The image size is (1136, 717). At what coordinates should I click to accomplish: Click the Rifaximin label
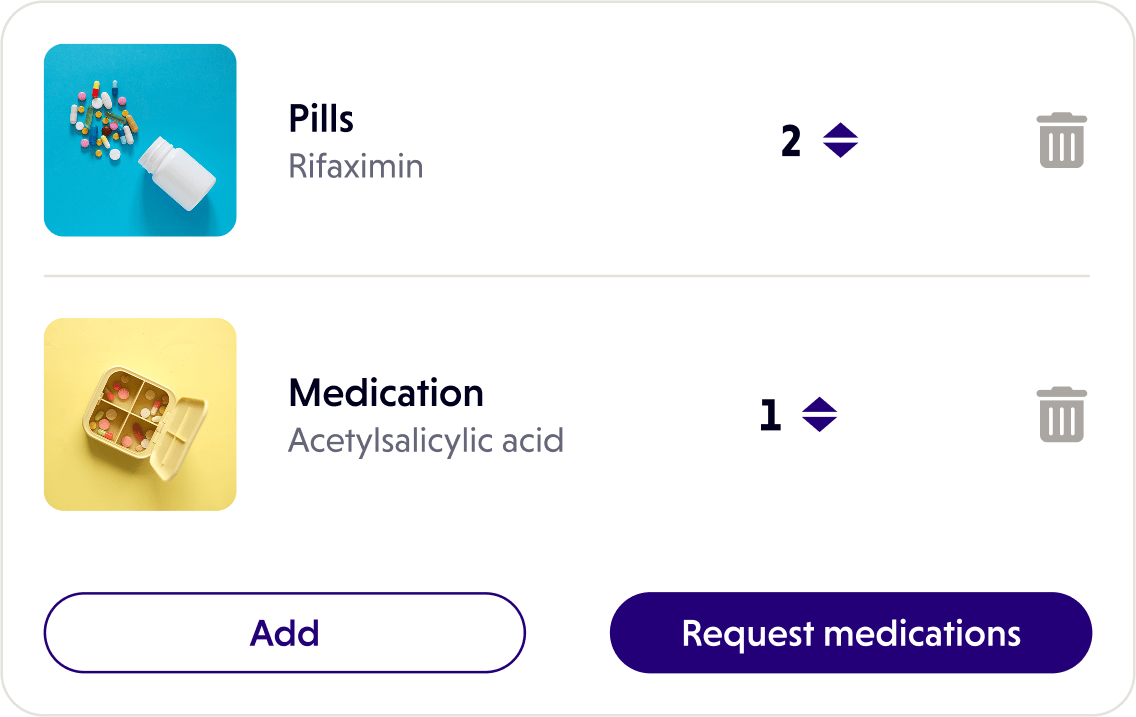point(355,166)
